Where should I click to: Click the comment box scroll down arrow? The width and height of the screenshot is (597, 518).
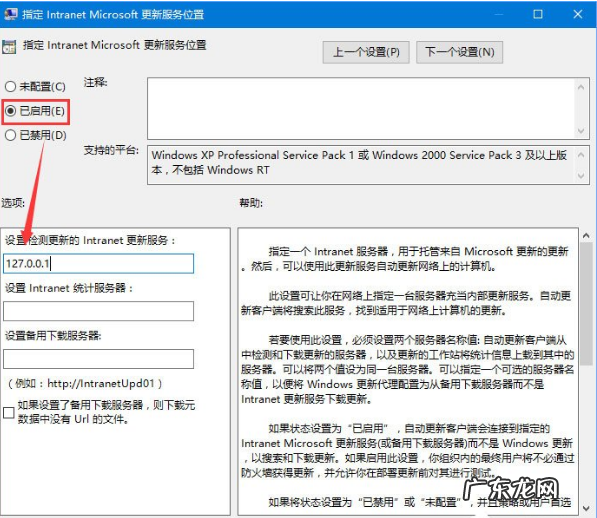[581, 131]
